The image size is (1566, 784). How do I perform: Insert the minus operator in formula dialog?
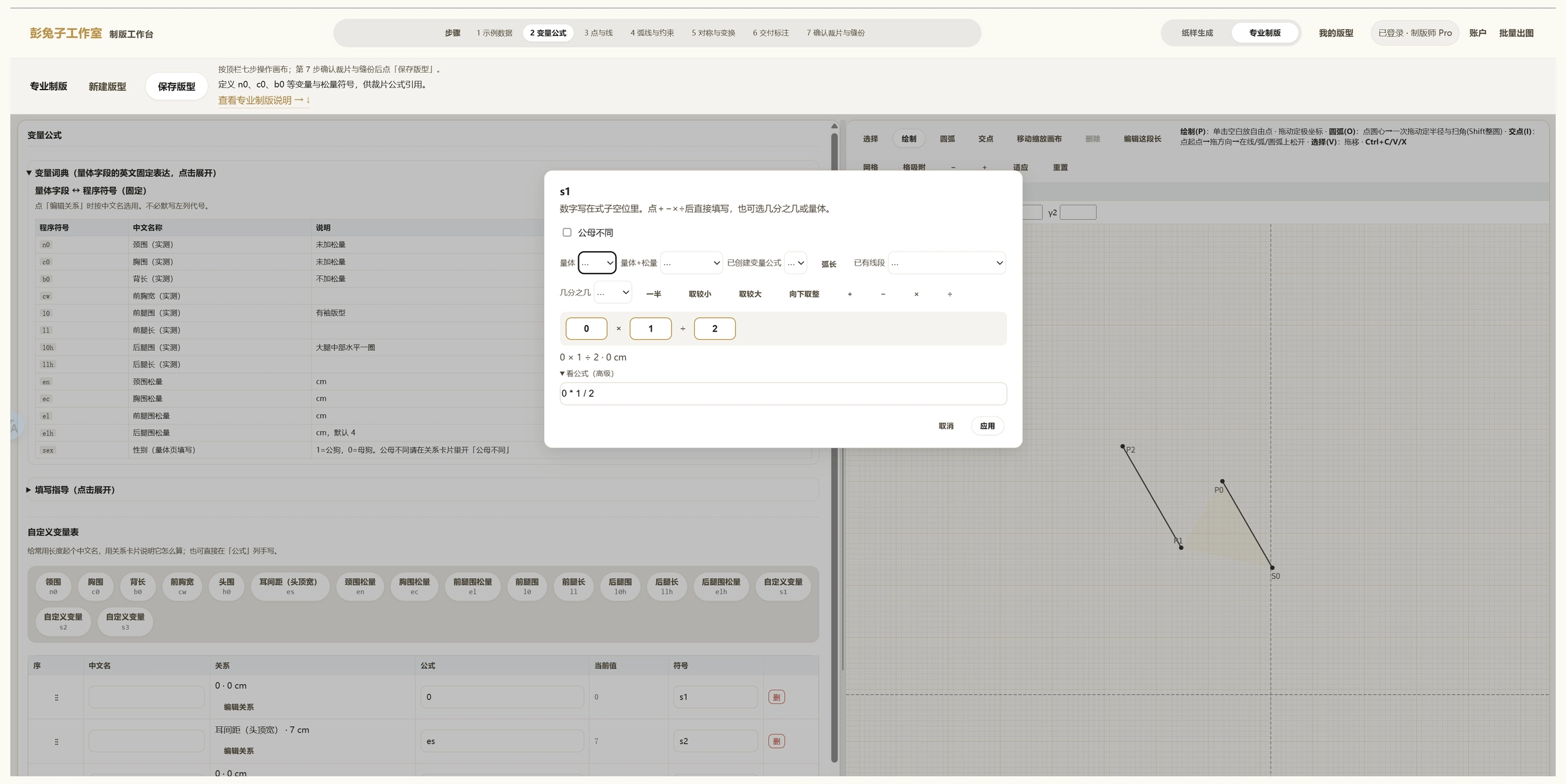coord(883,294)
